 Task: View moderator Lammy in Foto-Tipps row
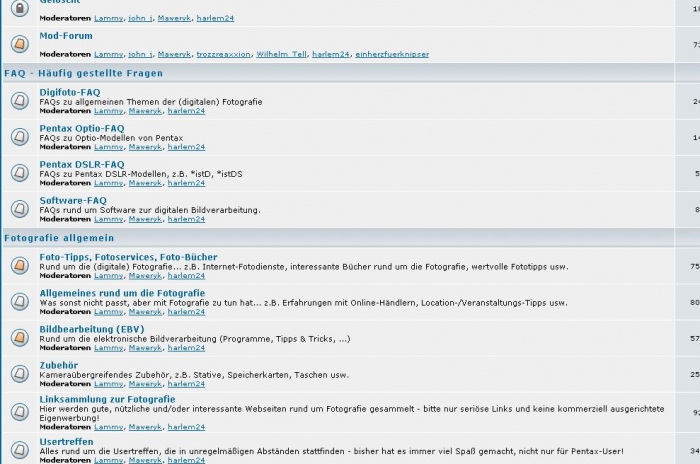(x=108, y=276)
